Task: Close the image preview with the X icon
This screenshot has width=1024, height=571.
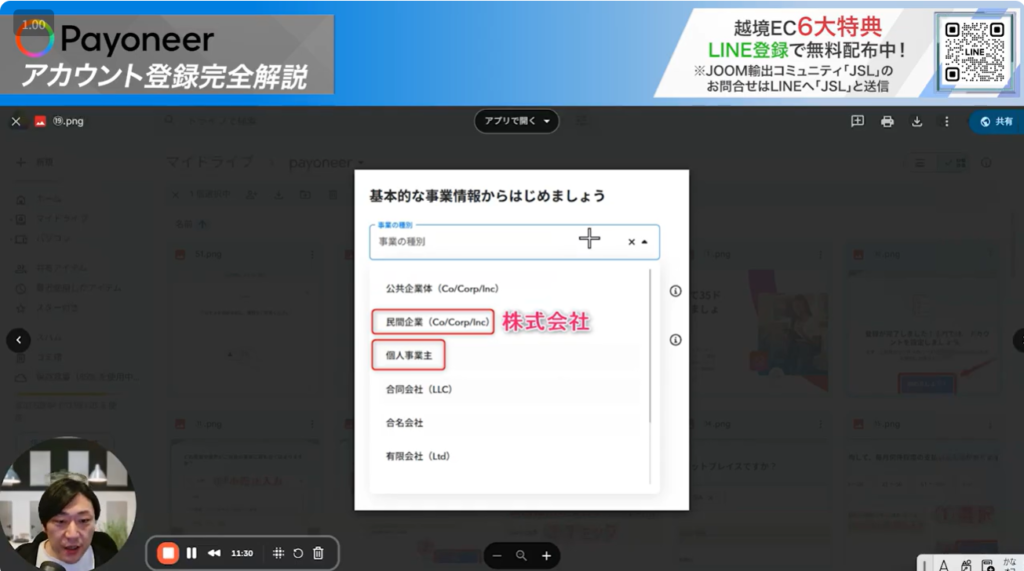Action: coord(16,121)
